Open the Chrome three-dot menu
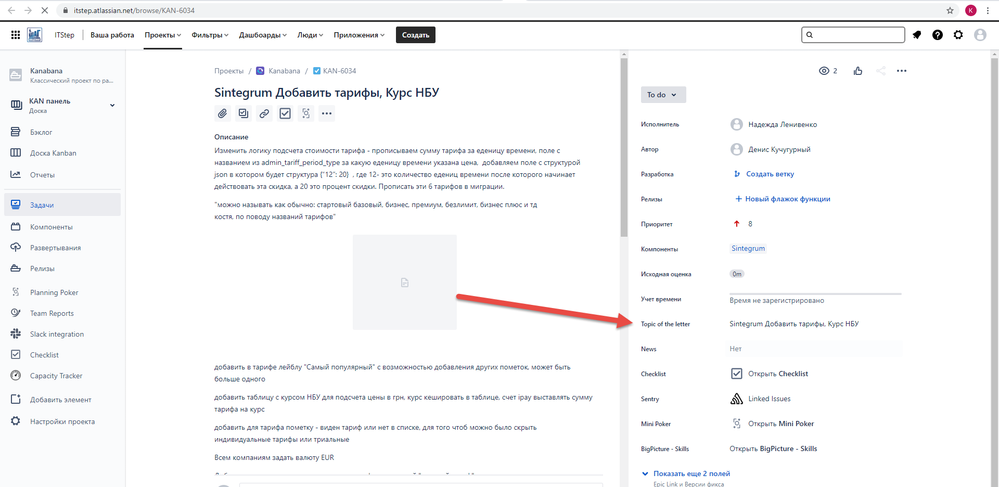999x487 pixels. (989, 10)
